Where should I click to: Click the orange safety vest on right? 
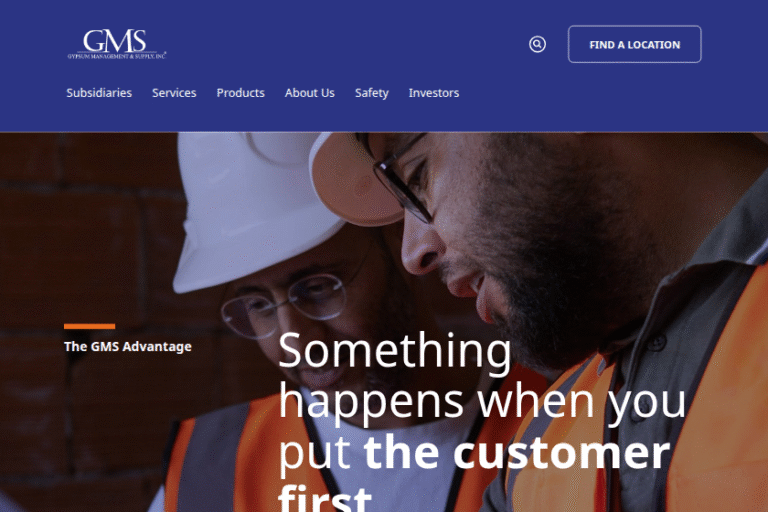coord(710,407)
